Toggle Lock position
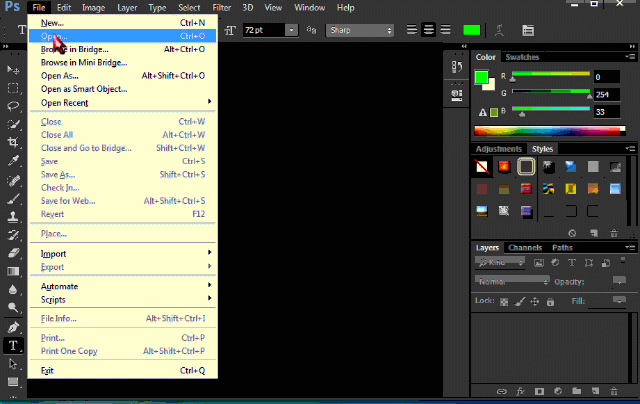Image resolution: width=640 pixels, height=404 pixels. pyautogui.click(x=535, y=302)
